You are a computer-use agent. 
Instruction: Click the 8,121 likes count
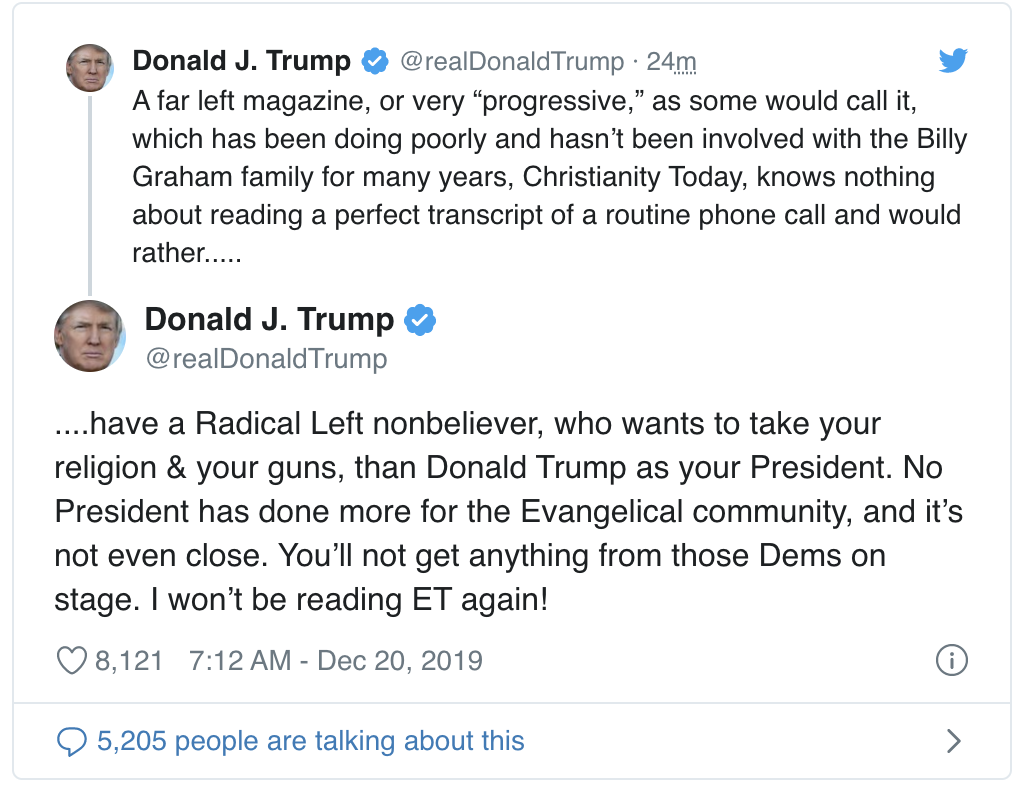pos(128,661)
